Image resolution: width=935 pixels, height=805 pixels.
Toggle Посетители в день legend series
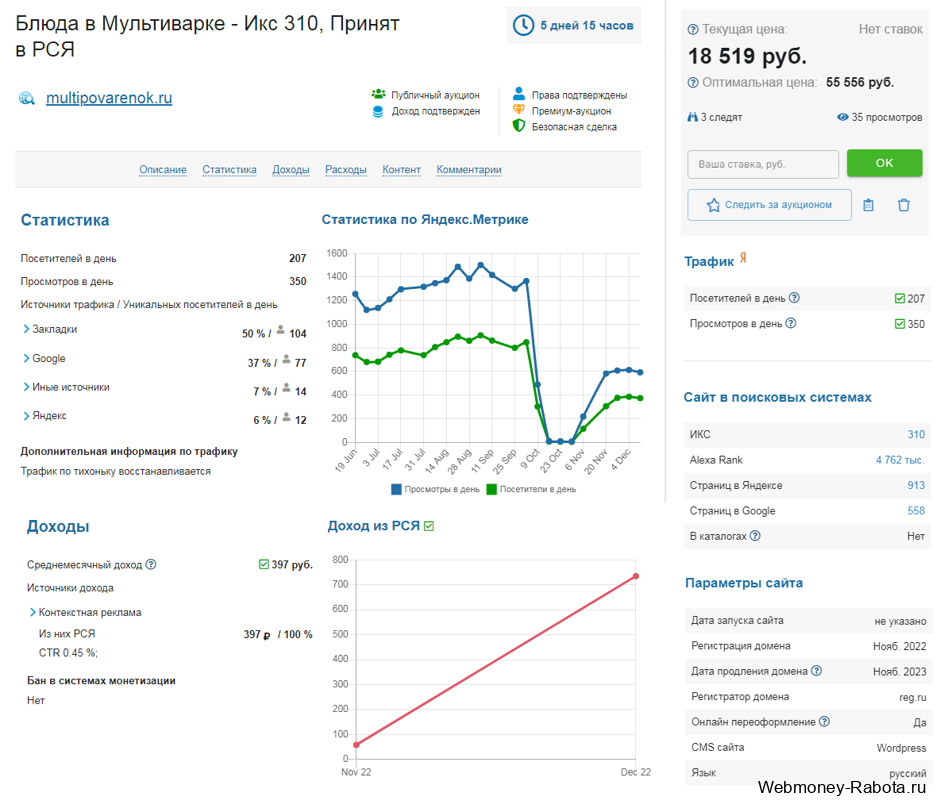coord(531,489)
